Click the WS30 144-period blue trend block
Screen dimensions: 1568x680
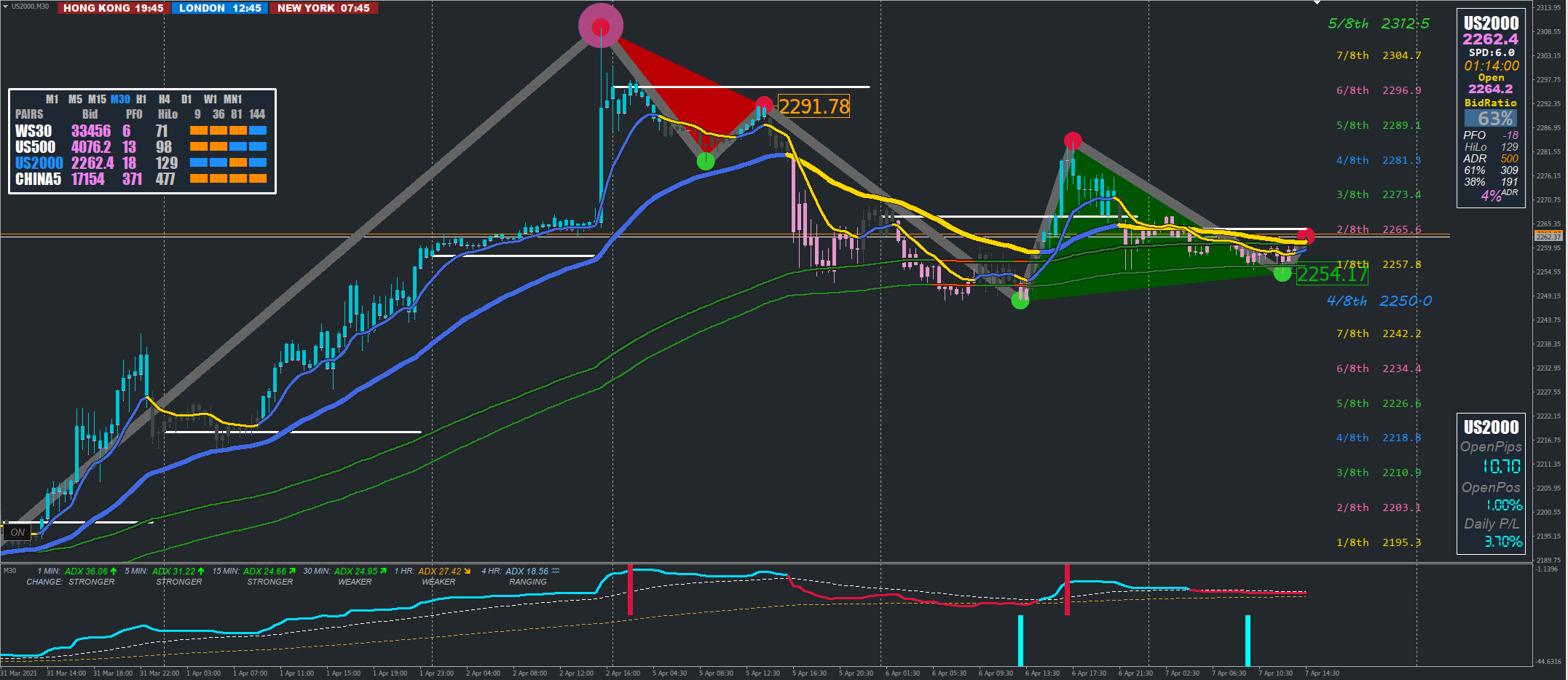[x=258, y=130]
